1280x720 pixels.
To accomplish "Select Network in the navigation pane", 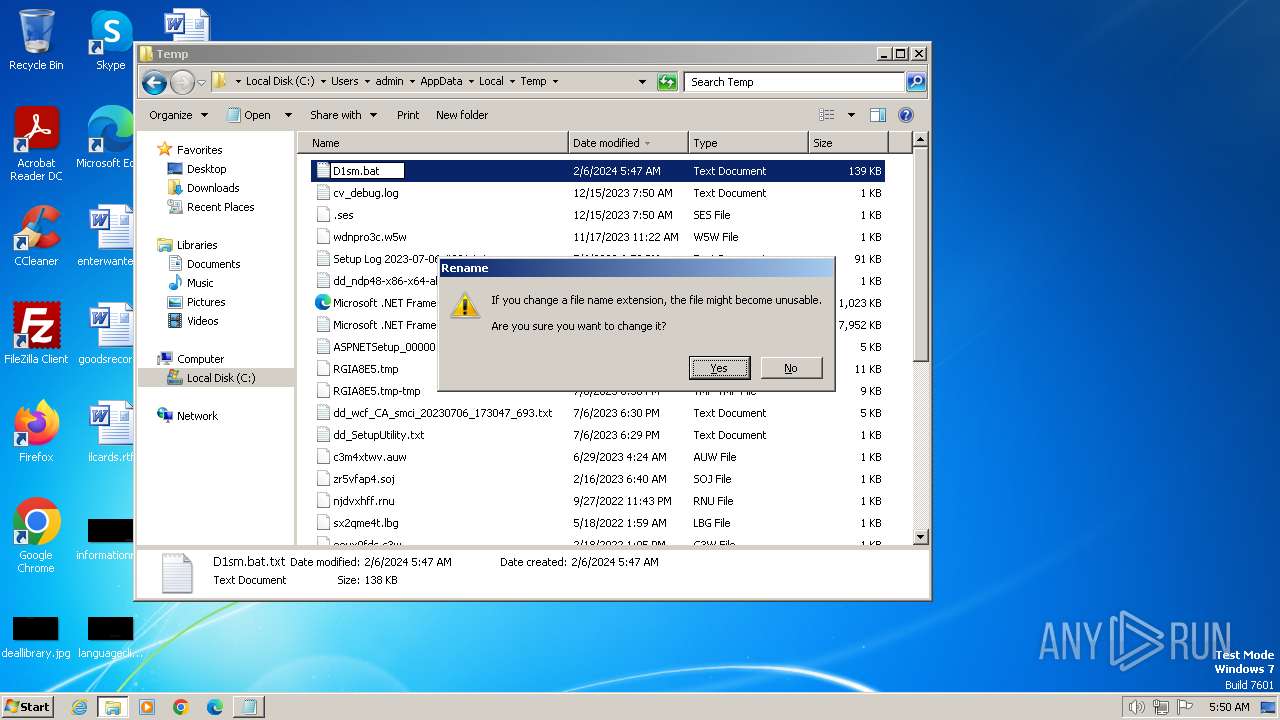I will click(x=197, y=416).
